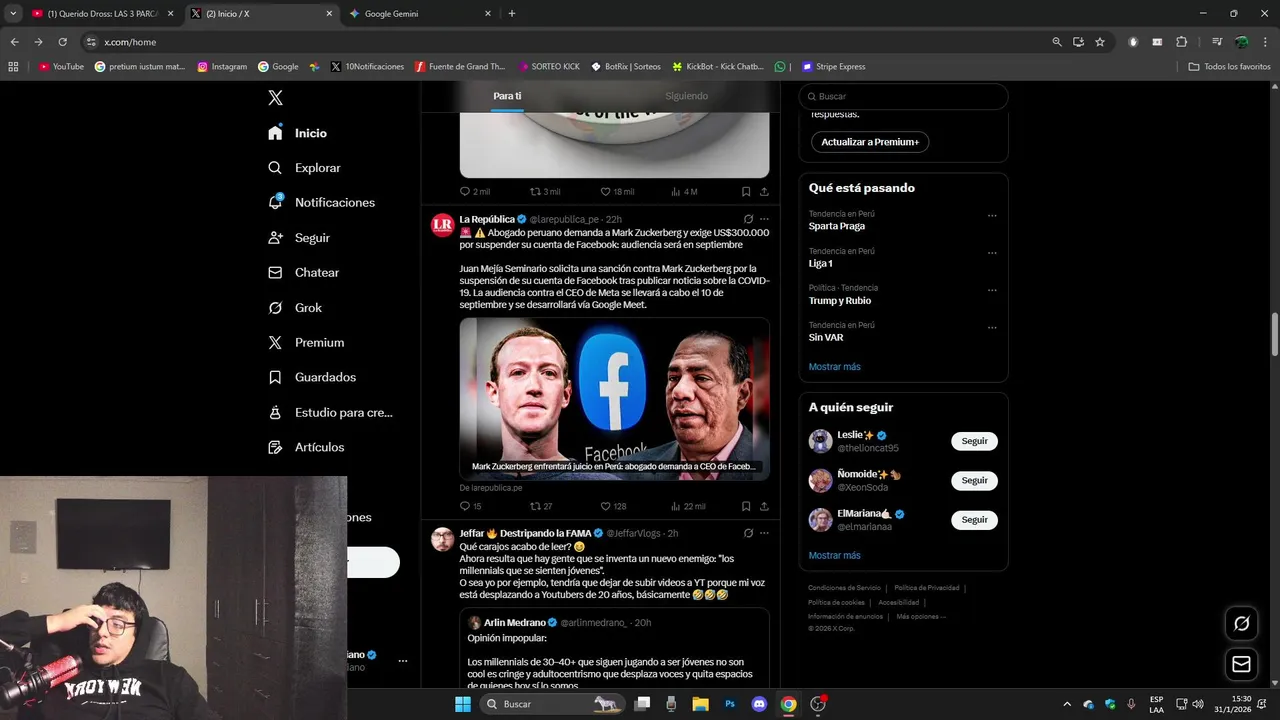Open the YouTube bookmark
The width and height of the screenshot is (1280, 720).
[x=61, y=67]
